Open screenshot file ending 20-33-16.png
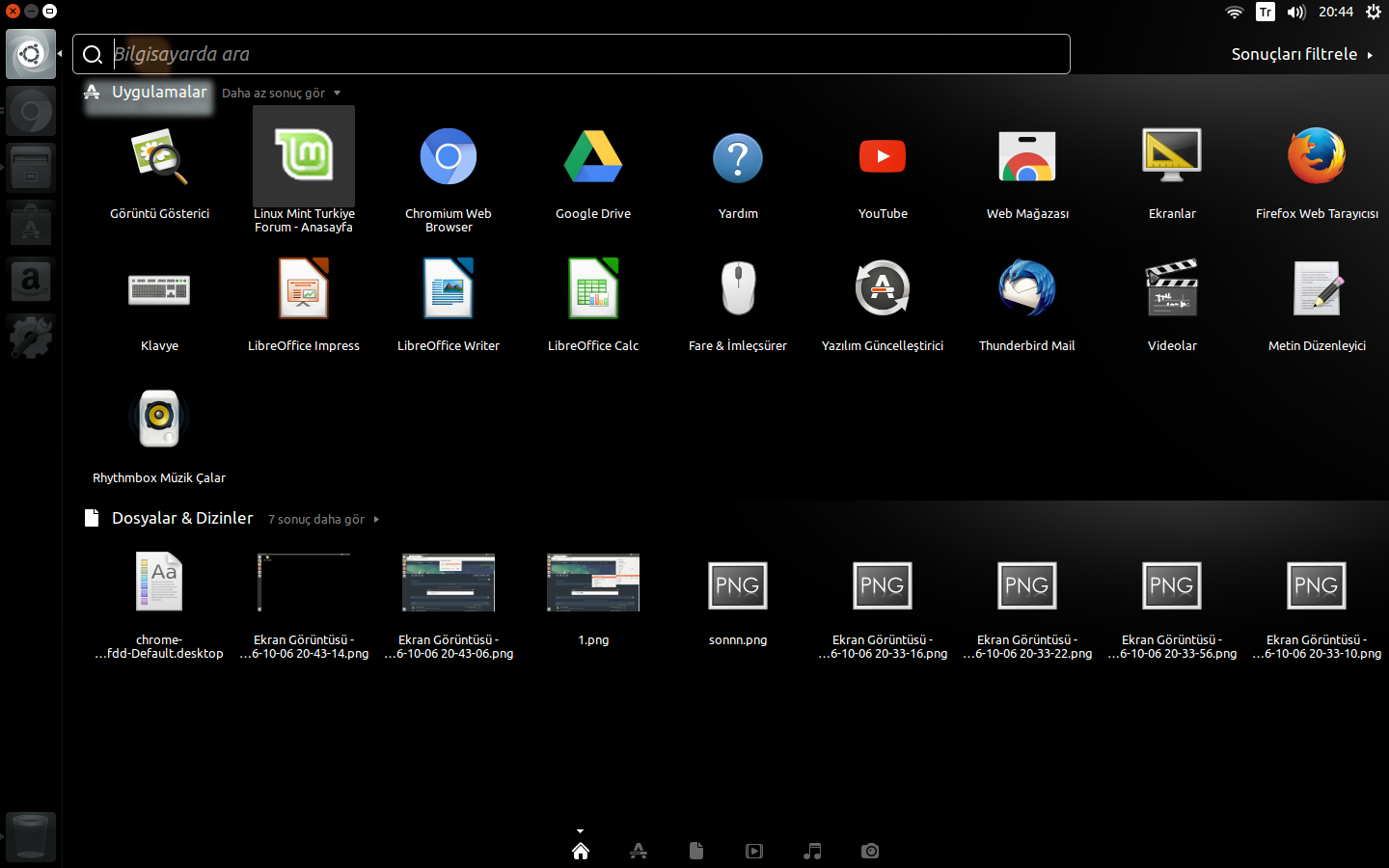This screenshot has width=1389, height=868. tap(883, 585)
